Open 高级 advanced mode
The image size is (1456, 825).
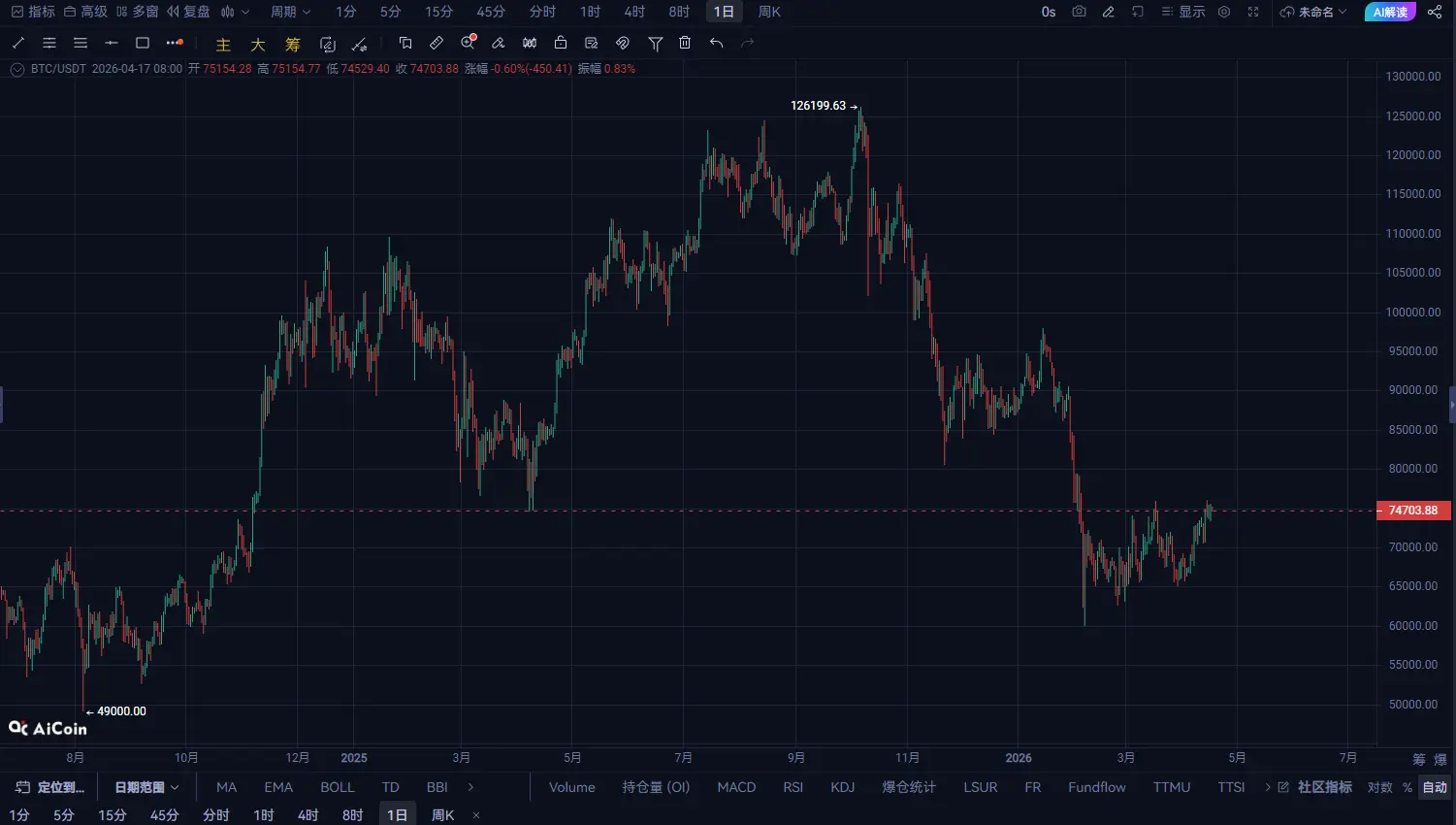85,12
